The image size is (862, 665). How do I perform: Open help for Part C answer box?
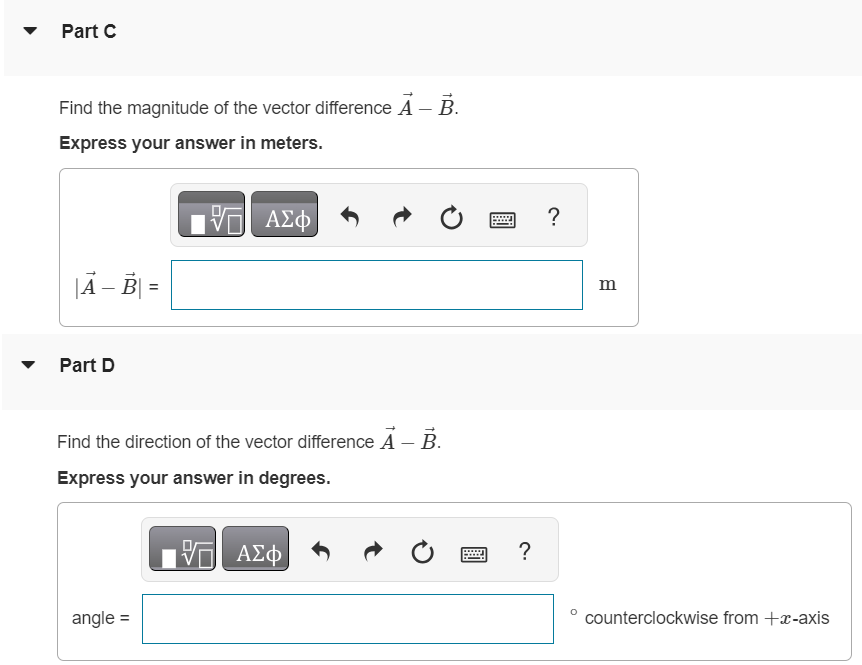pos(554,217)
